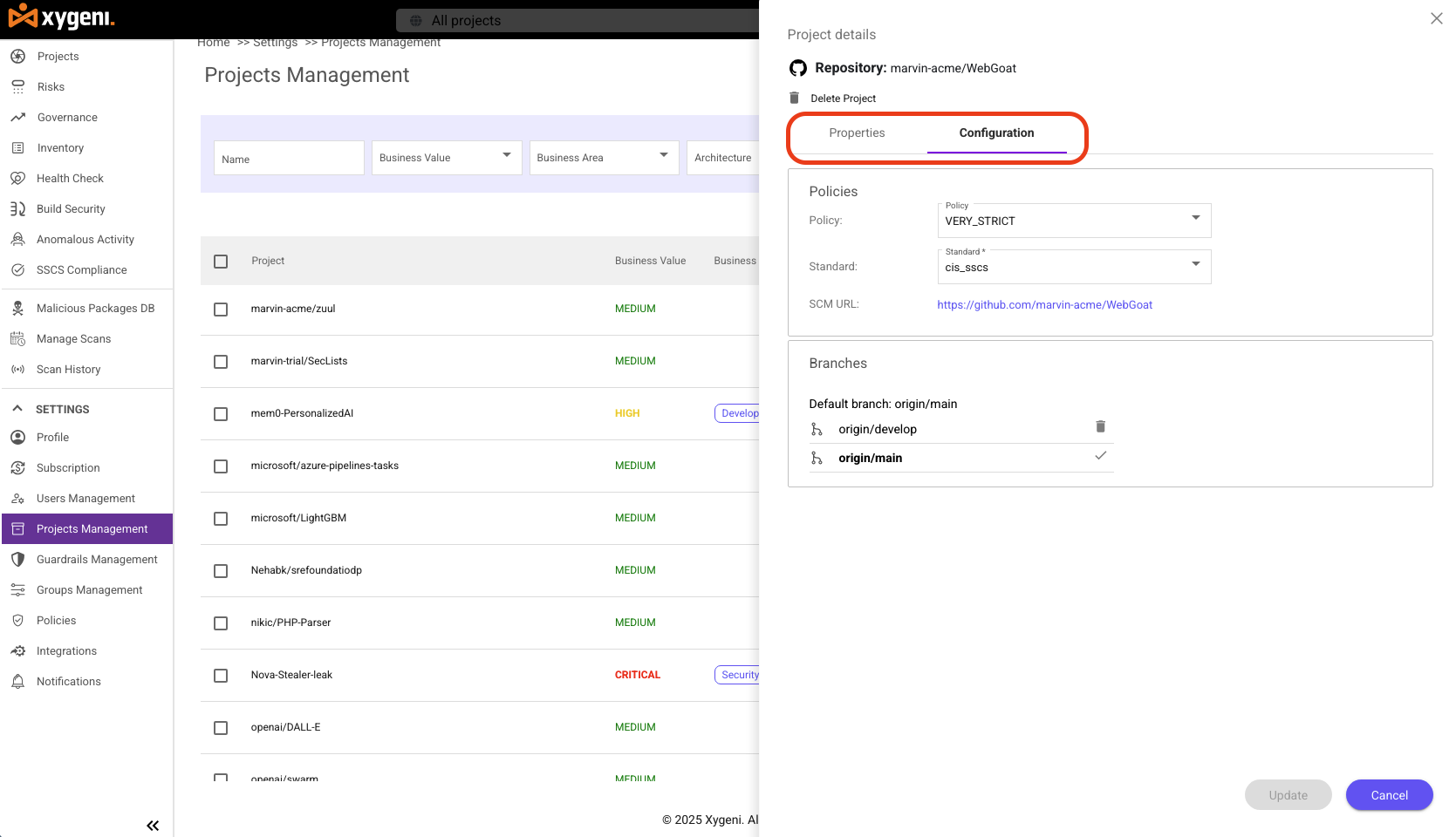
Task: Expand the Standard dropdown showing cis_sscs
Action: point(1073,267)
